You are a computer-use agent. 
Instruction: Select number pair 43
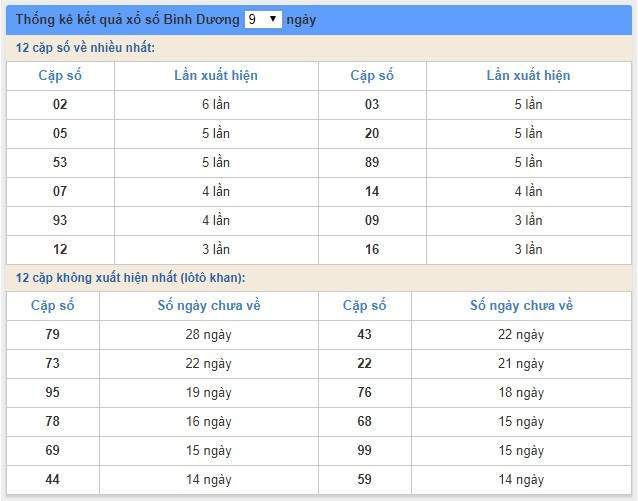(364, 334)
